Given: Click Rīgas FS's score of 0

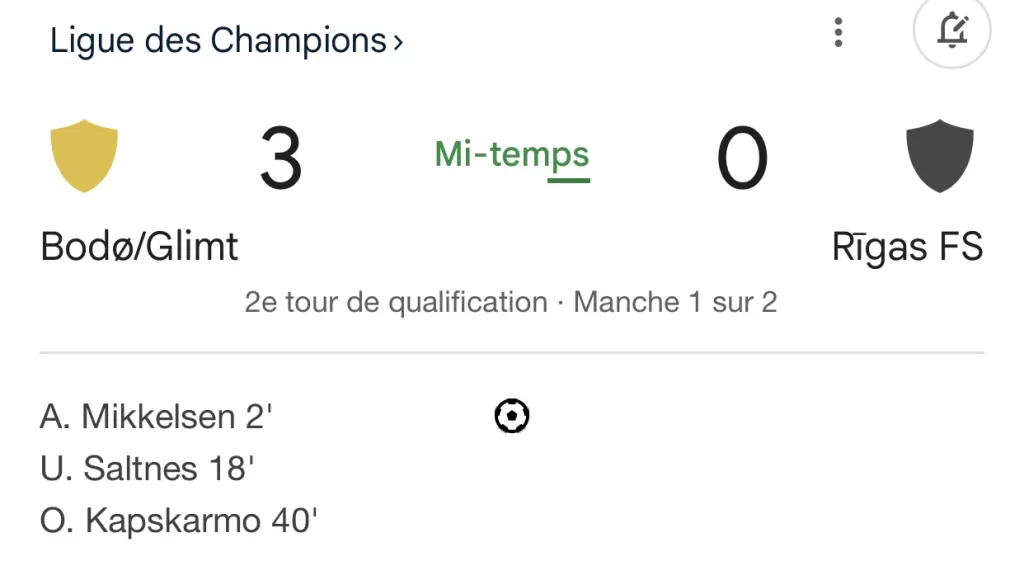Looking at the screenshot, I should pyautogui.click(x=742, y=158).
